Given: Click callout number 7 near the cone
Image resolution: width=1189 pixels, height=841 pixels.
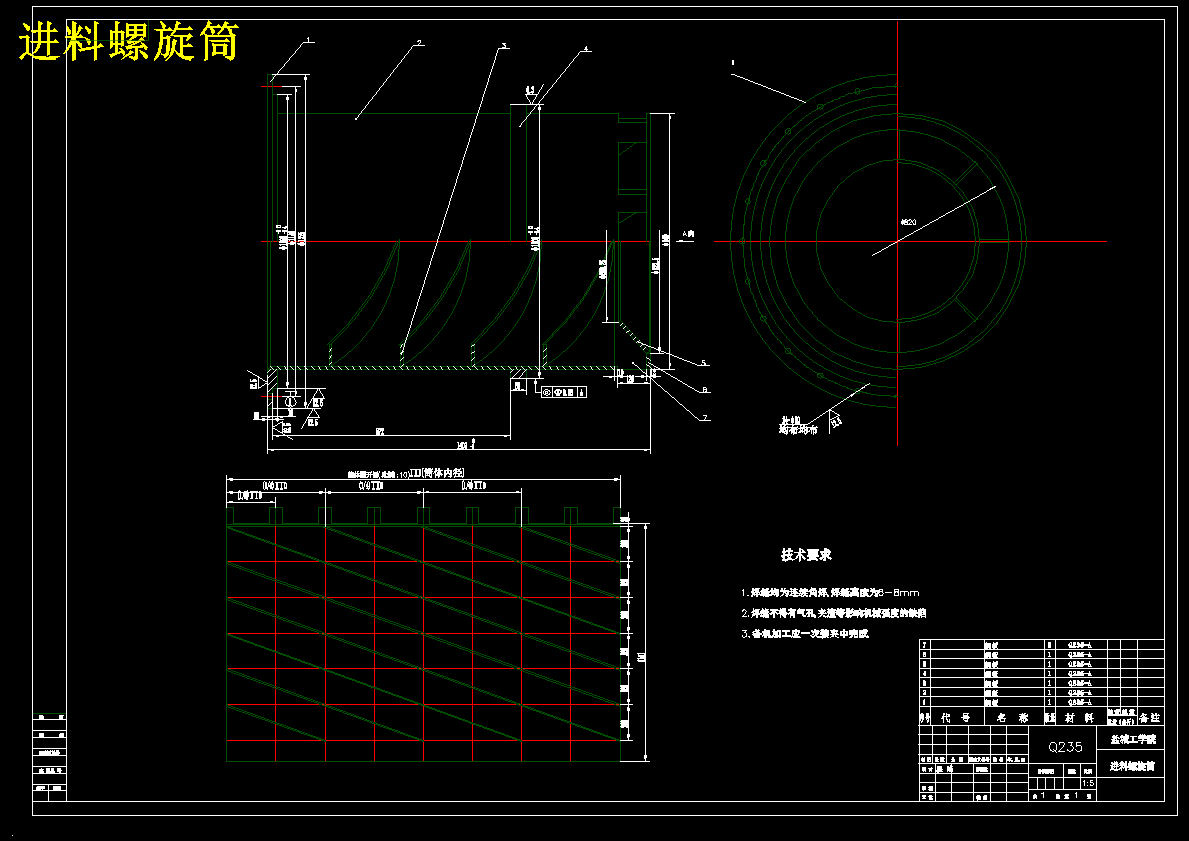Looking at the screenshot, I should pyautogui.click(x=704, y=418).
